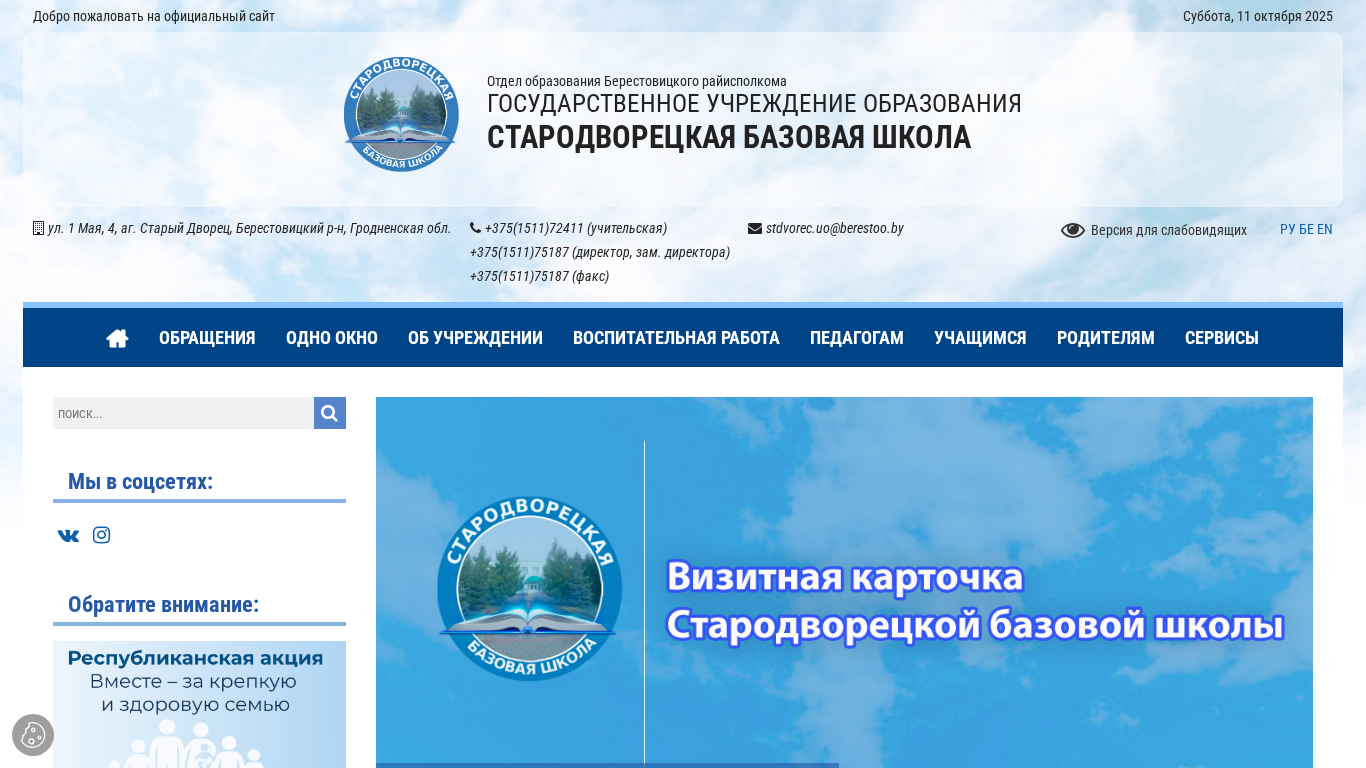Image resolution: width=1366 pixels, height=768 pixels.
Task: Switch site language to РУ
Action: tap(1288, 229)
